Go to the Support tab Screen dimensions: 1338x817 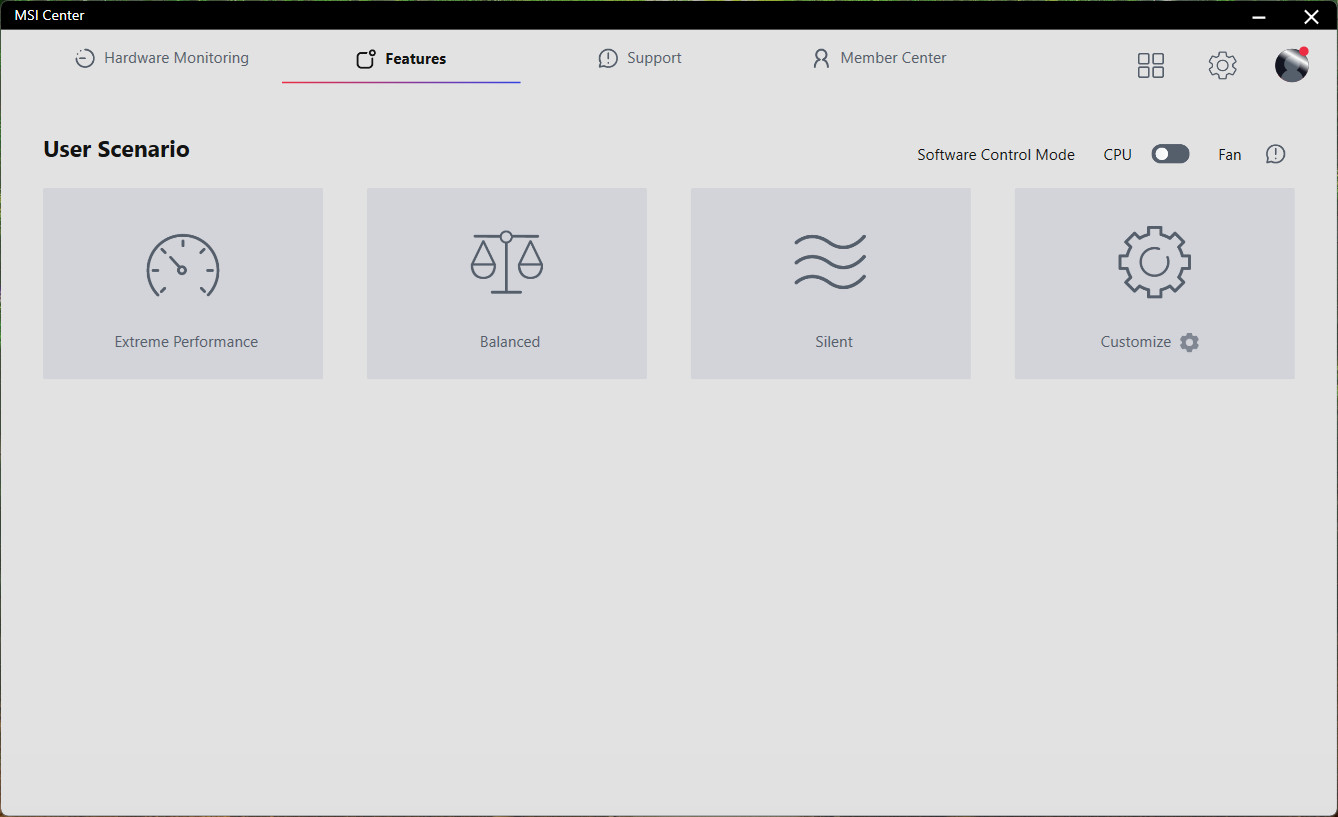[x=640, y=58]
